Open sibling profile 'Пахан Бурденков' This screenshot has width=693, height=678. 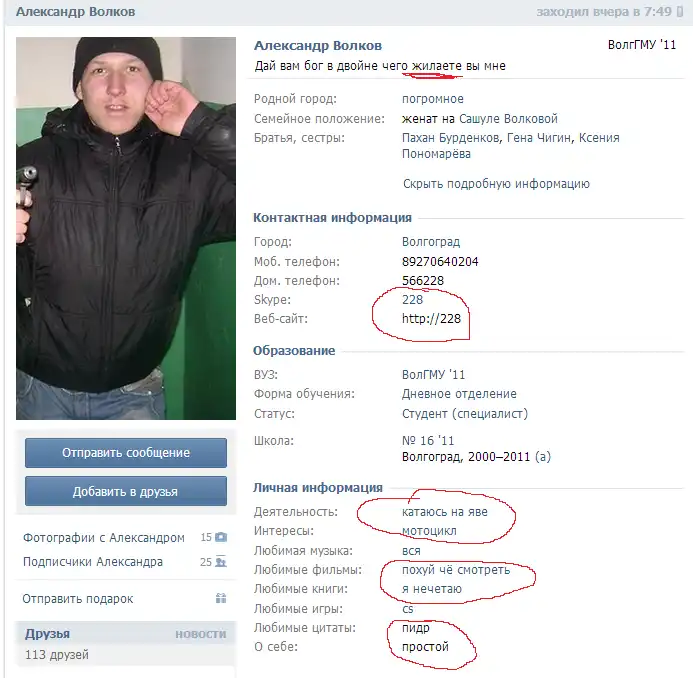[451, 138]
